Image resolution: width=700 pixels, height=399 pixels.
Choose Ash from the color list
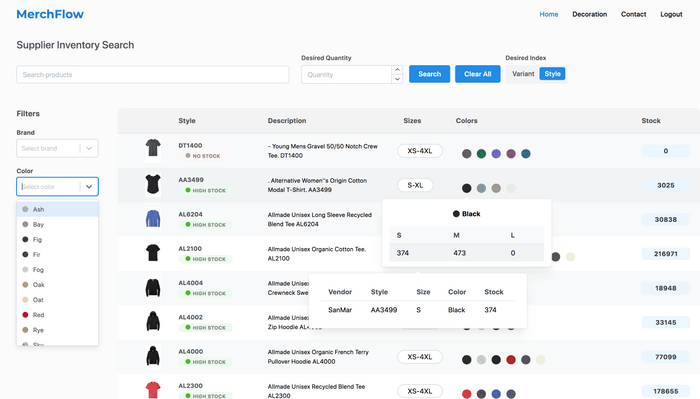point(57,209)
